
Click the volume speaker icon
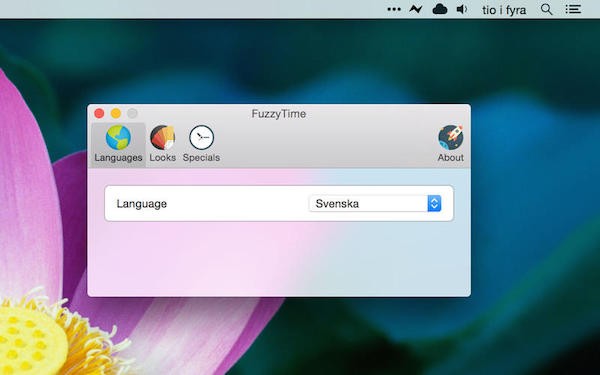pos(462,9)
